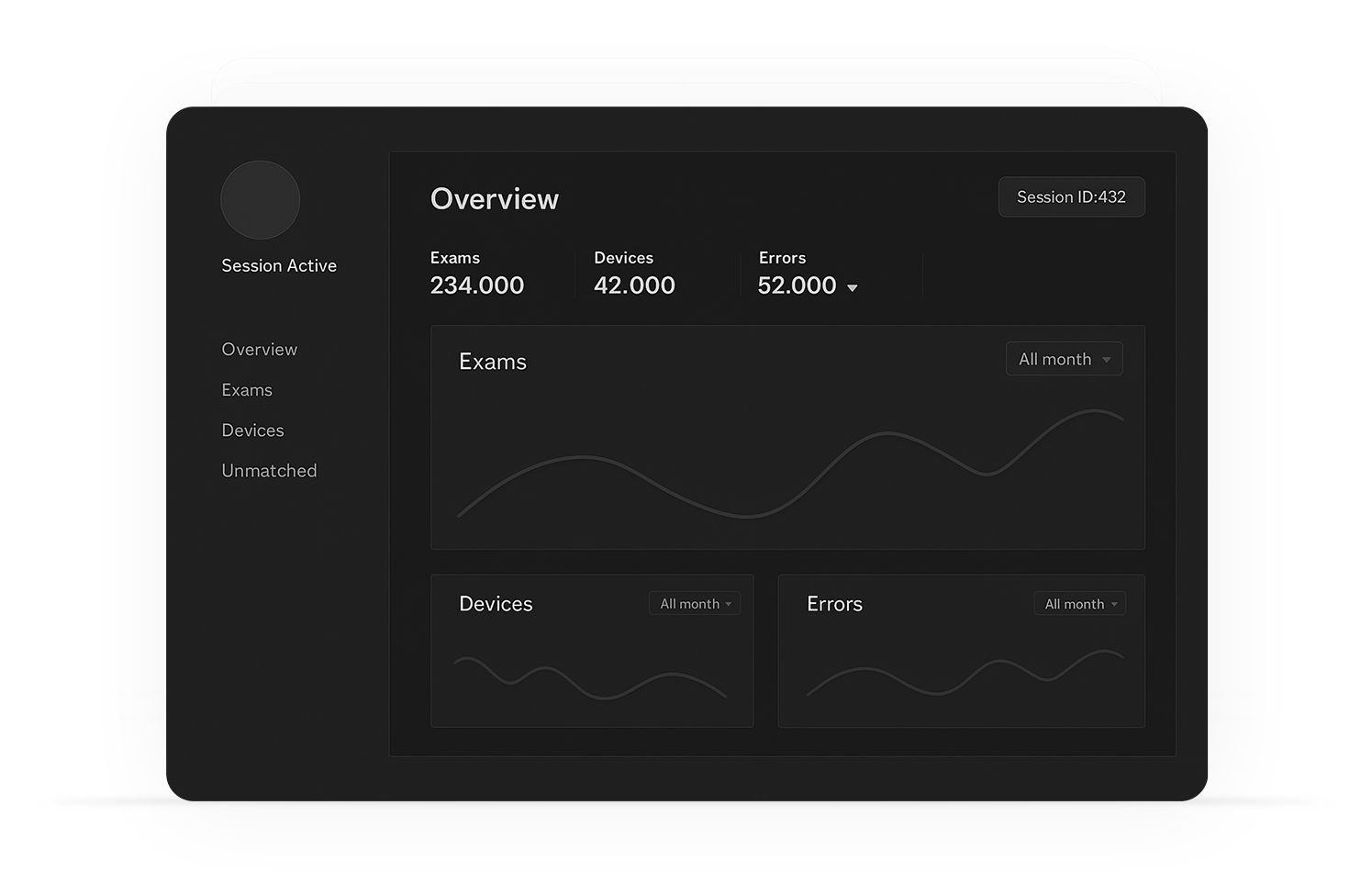The height and width of the screenshot is (872, 1372).
Task: Click the Errors 52.000 stat value
Action: tap(797, 285)
